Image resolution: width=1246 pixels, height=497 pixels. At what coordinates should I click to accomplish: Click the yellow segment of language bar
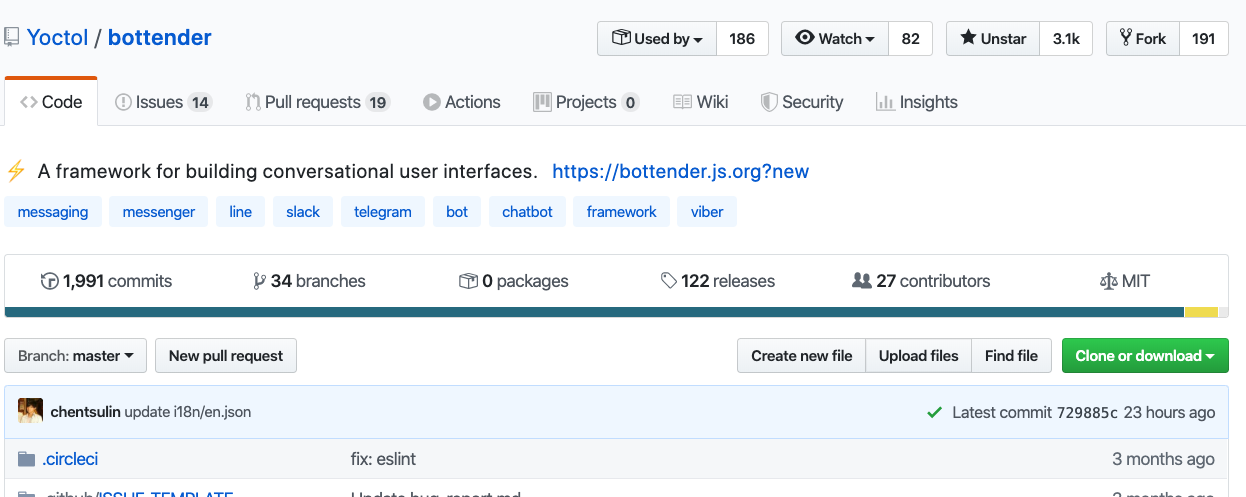pos(1201,312)
